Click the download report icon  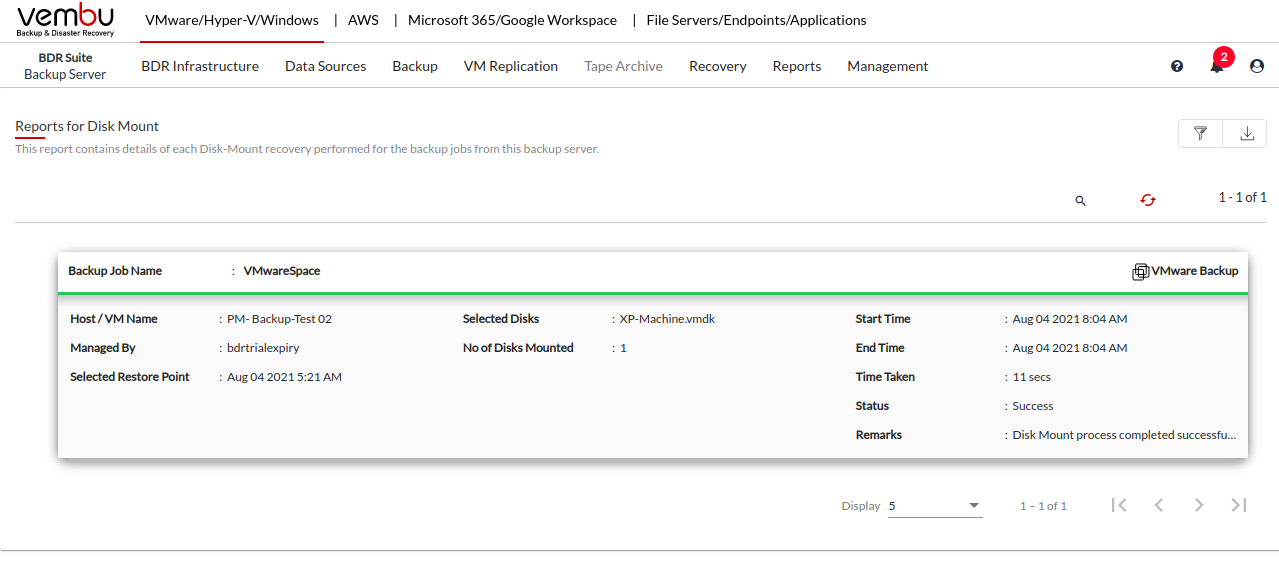pyautogui.click(x=1246, y=133)
